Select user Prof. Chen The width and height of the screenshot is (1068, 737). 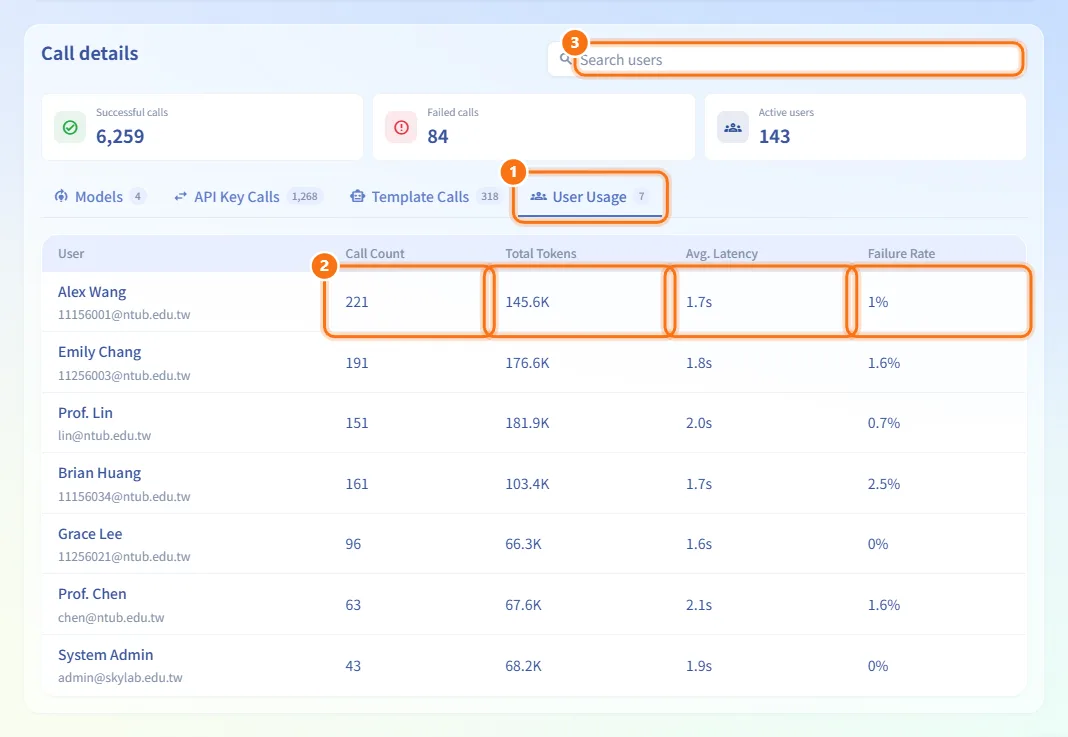[x=92, y=594]
